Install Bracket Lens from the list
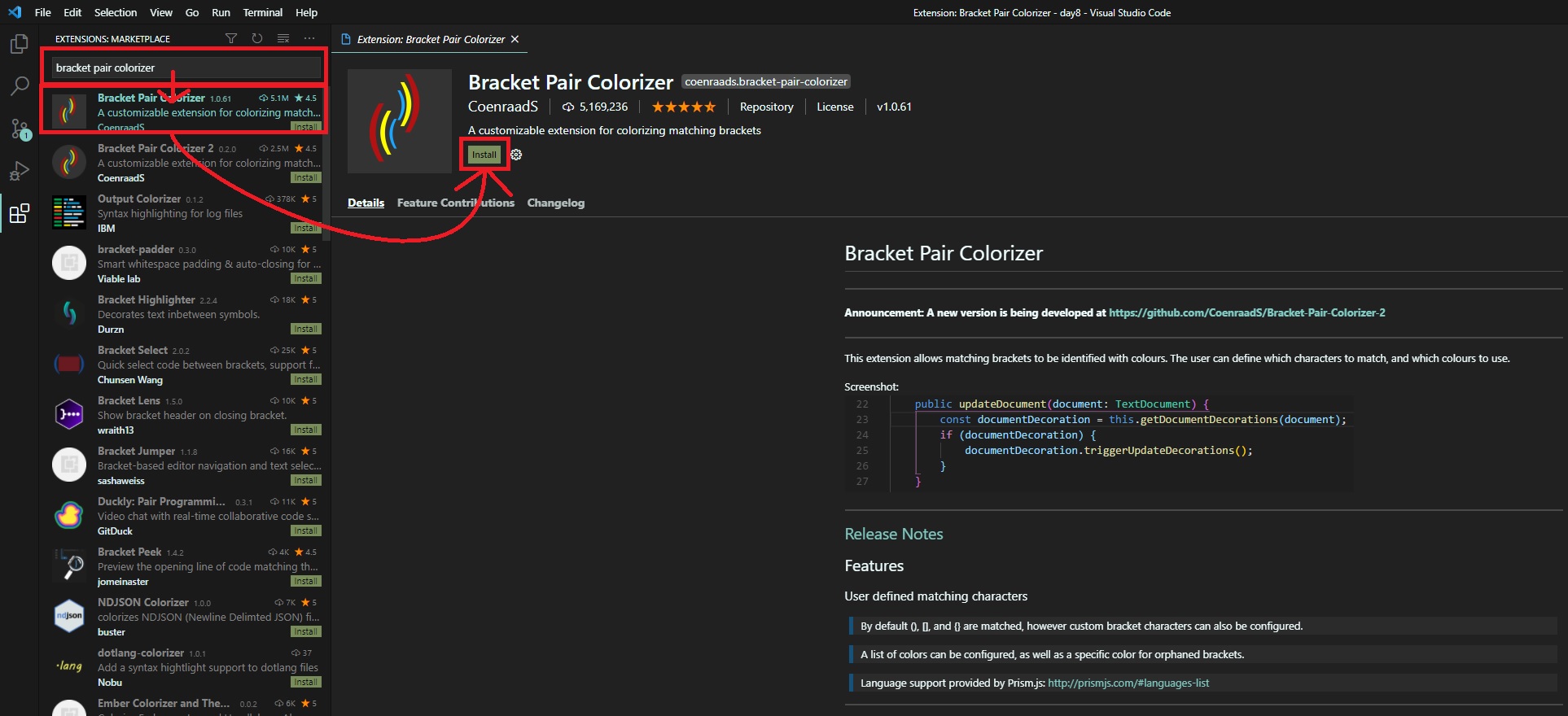This screenshot has height=716, width=1568. 306,430
